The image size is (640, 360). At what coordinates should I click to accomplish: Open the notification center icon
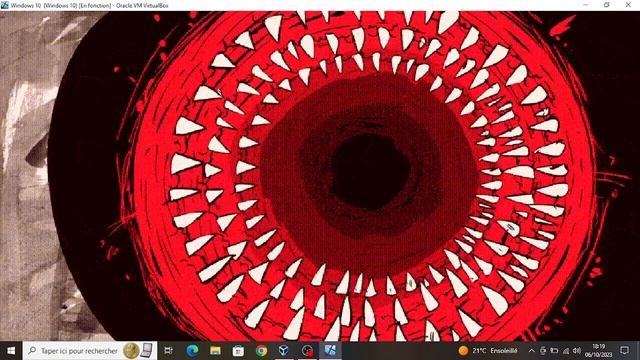(x=624, y=351)
